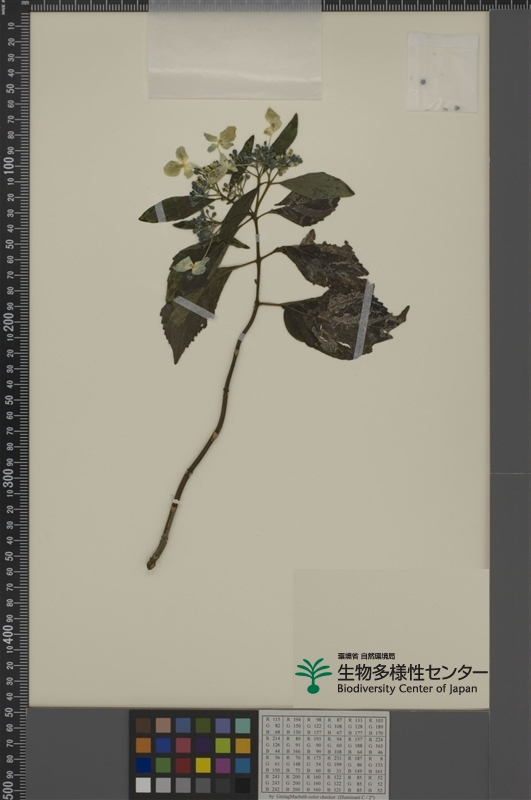This screenshot has width=531, height=800.
Task: Select the black swatch in the color checker
Action: click(243, 785)
